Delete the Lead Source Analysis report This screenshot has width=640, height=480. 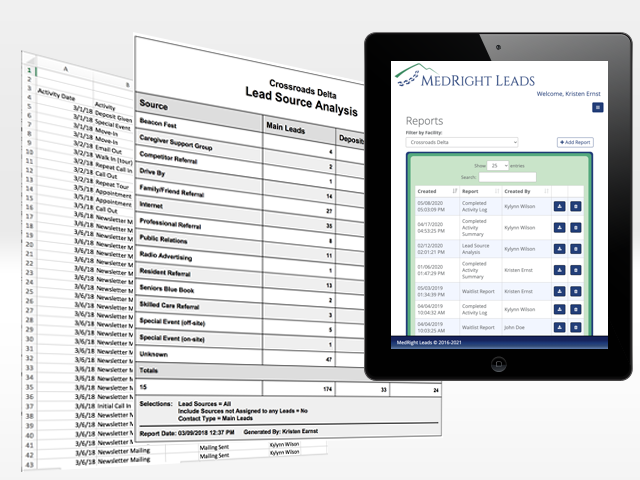[576, 249]
